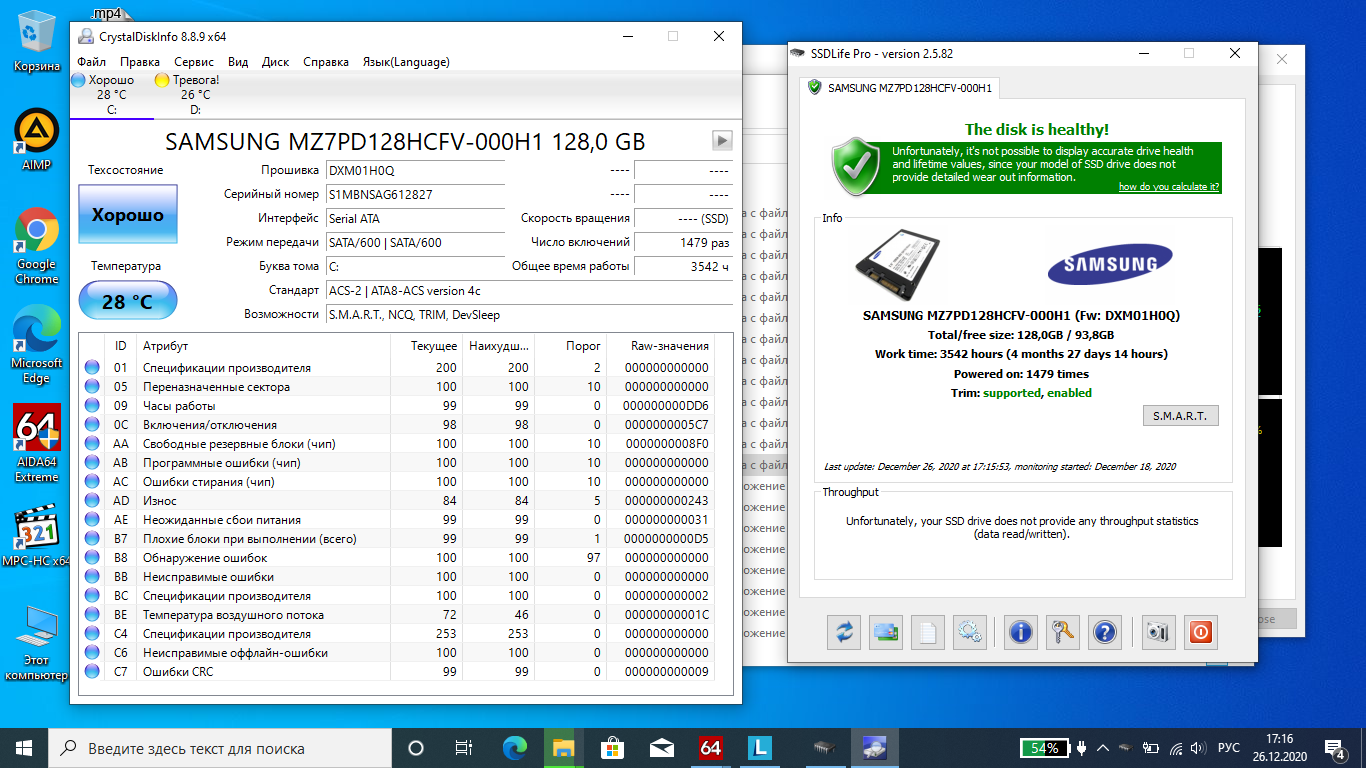Select the Неожиданные сбои питания row
This screenshot has width=1366, height=768.
(397, 520)
